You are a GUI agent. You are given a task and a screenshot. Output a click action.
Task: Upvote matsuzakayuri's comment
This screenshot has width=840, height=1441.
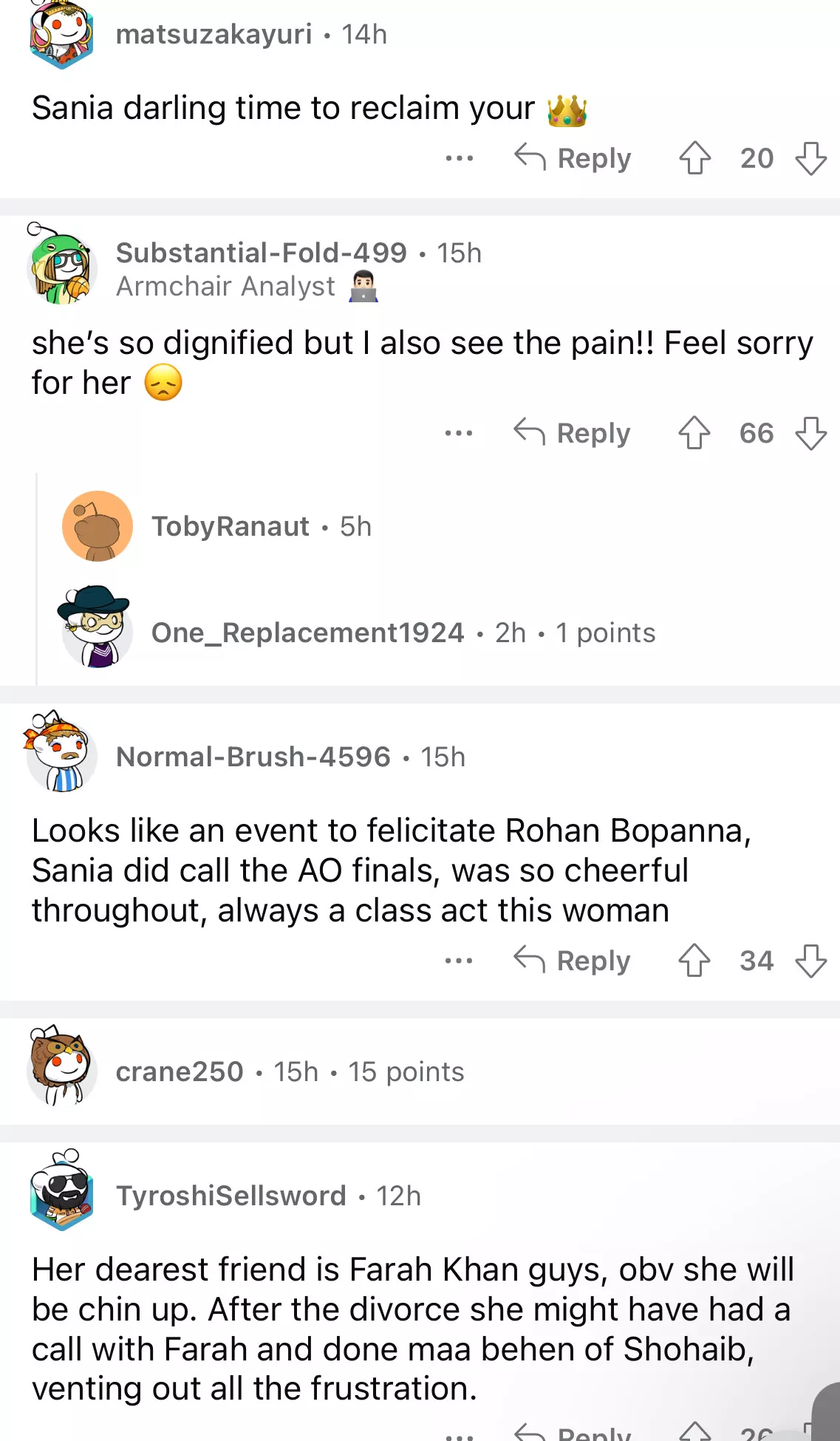tap(694, 158)
